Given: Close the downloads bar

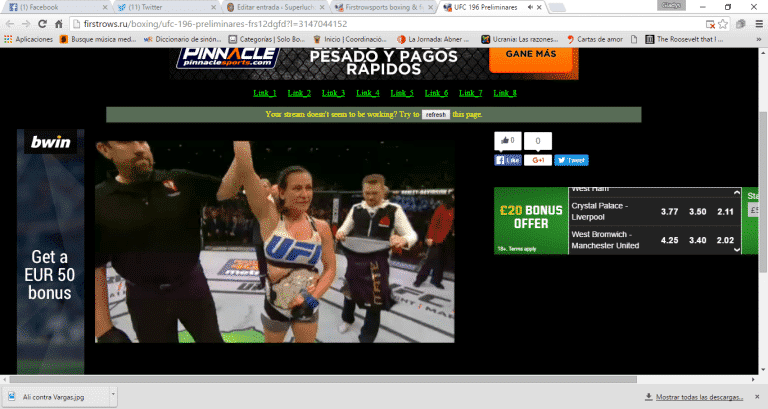Looking at the screenshot, I should click(x=757, y=397).
